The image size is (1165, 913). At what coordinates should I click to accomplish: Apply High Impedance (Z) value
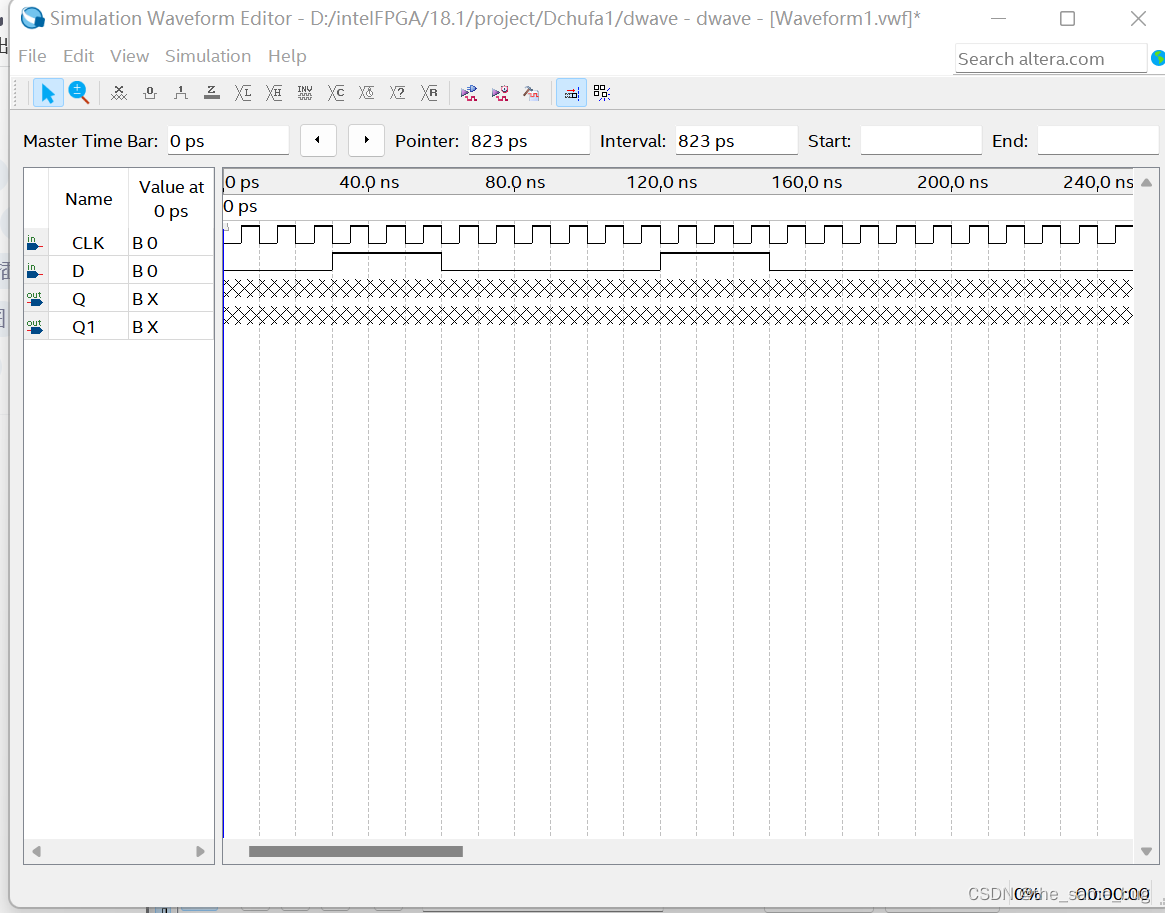[x=212, y=93]
